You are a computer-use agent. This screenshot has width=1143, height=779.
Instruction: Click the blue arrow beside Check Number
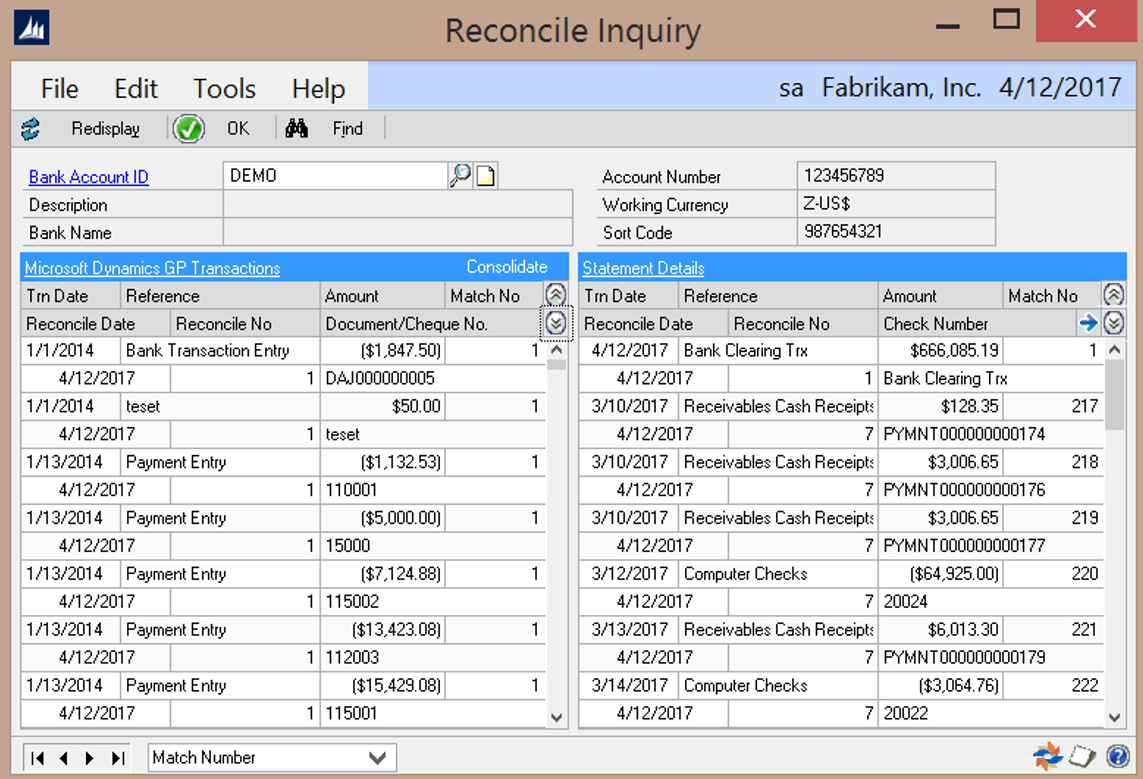click(1089, 323)
